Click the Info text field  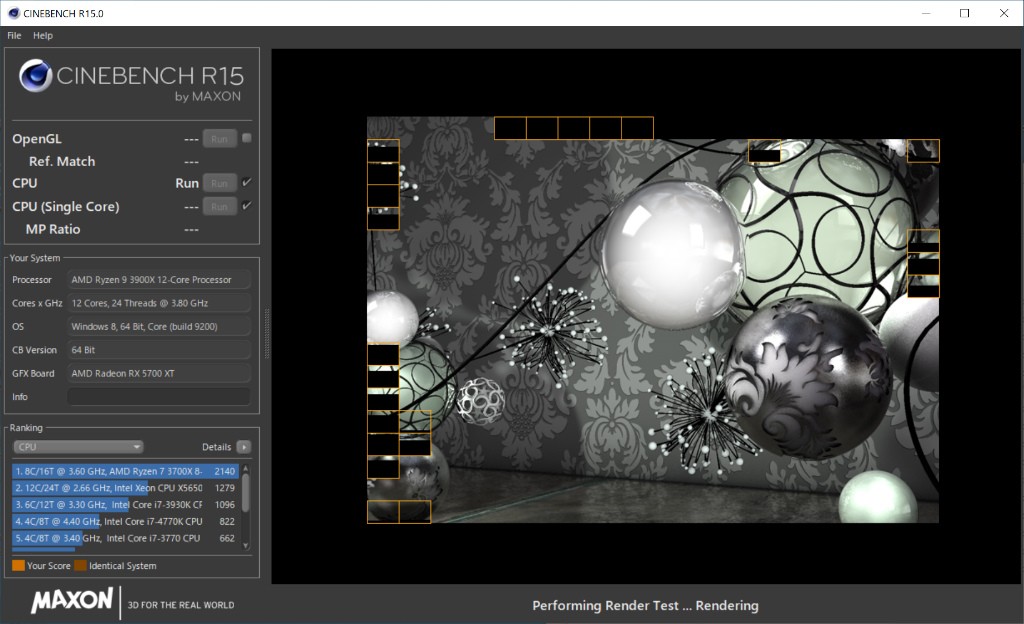point(158,397)
